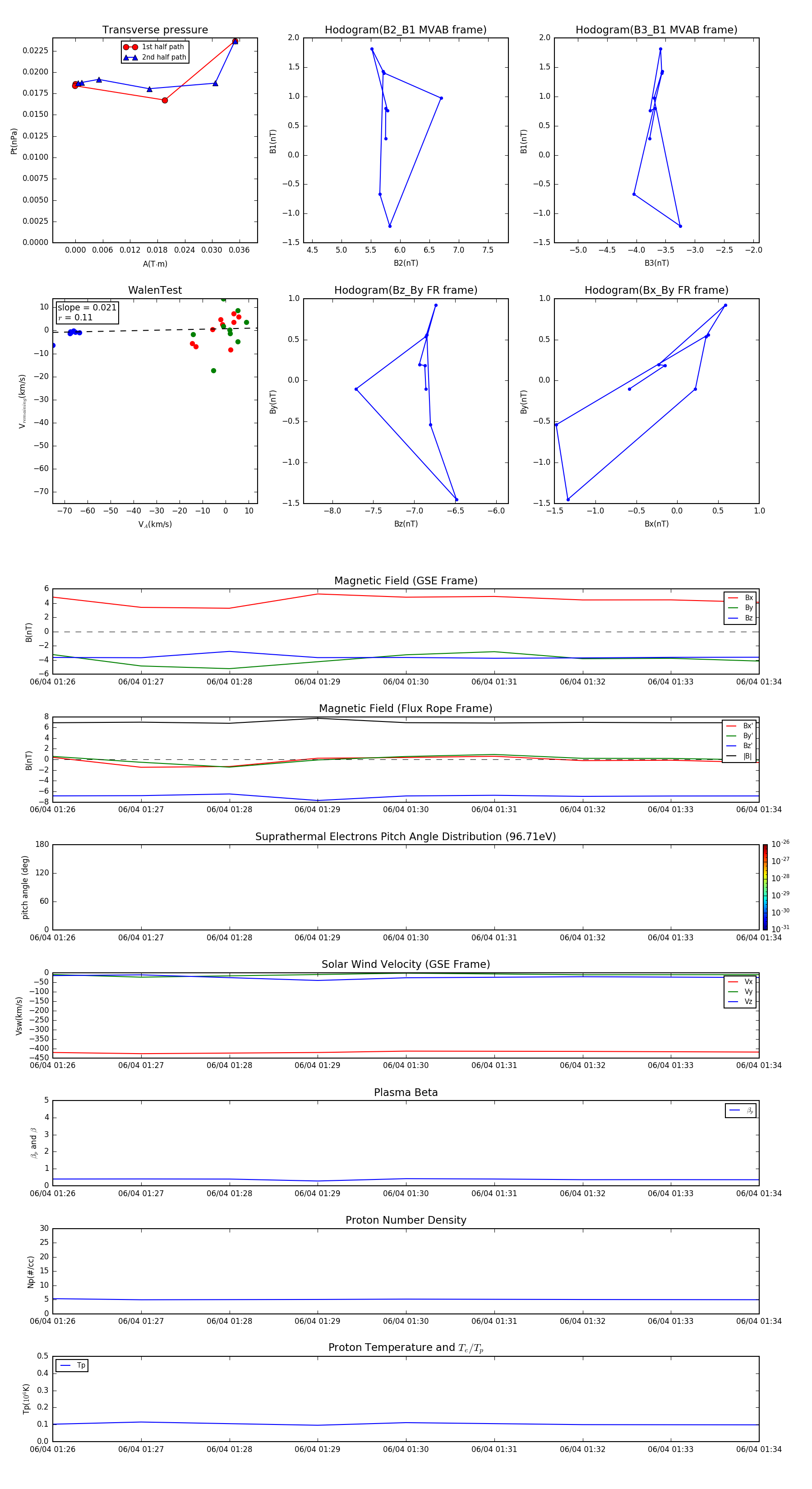This screenshot has width=812, height=1489.
Task: Click the 'pitch angle (deg)' axis label
Action: pos(25,887)
